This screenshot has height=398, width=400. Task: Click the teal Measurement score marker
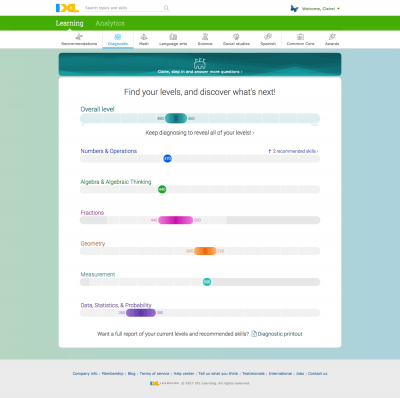[207, 282]
